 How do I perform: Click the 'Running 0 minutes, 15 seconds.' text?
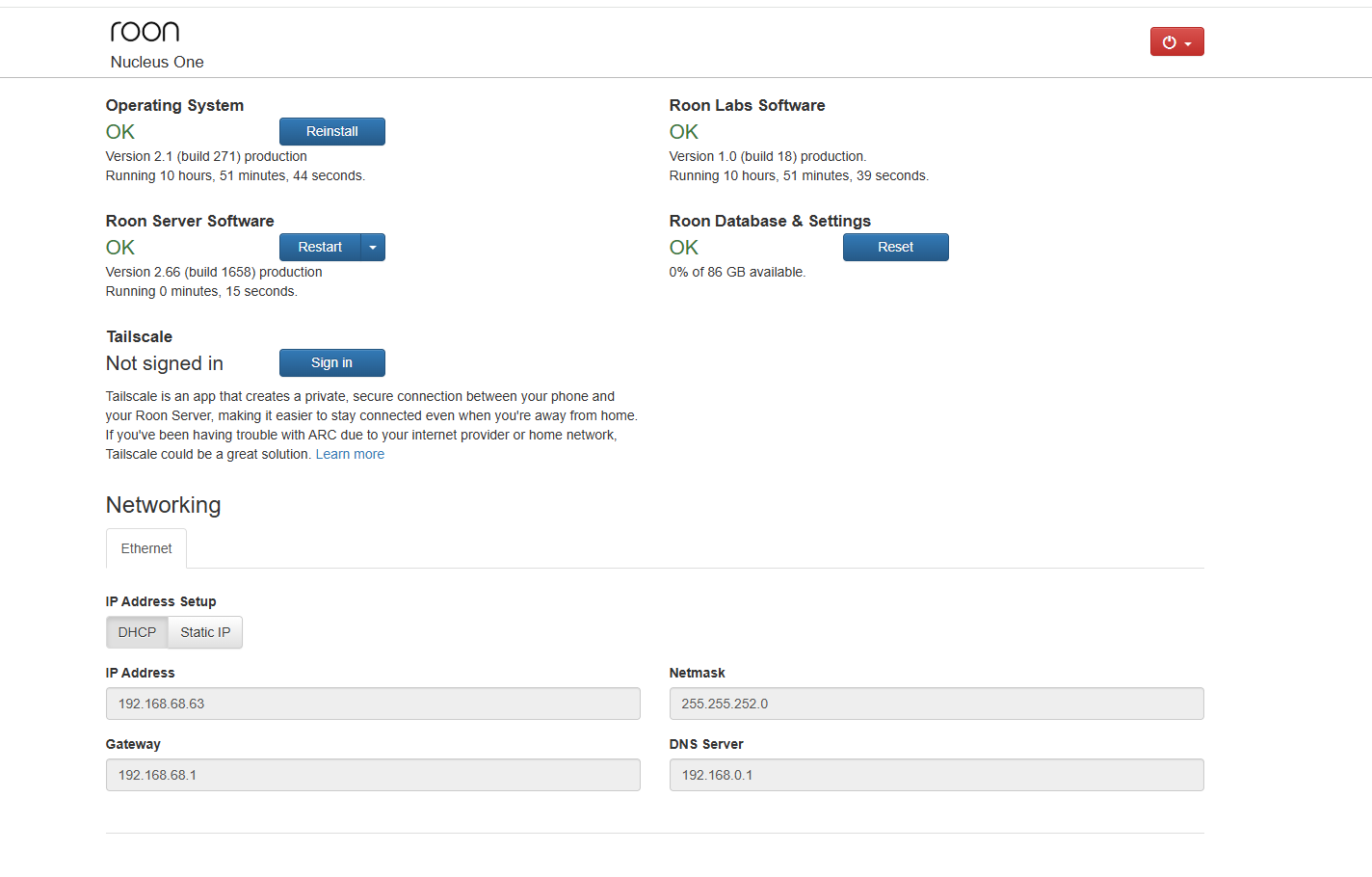[201, 291]
